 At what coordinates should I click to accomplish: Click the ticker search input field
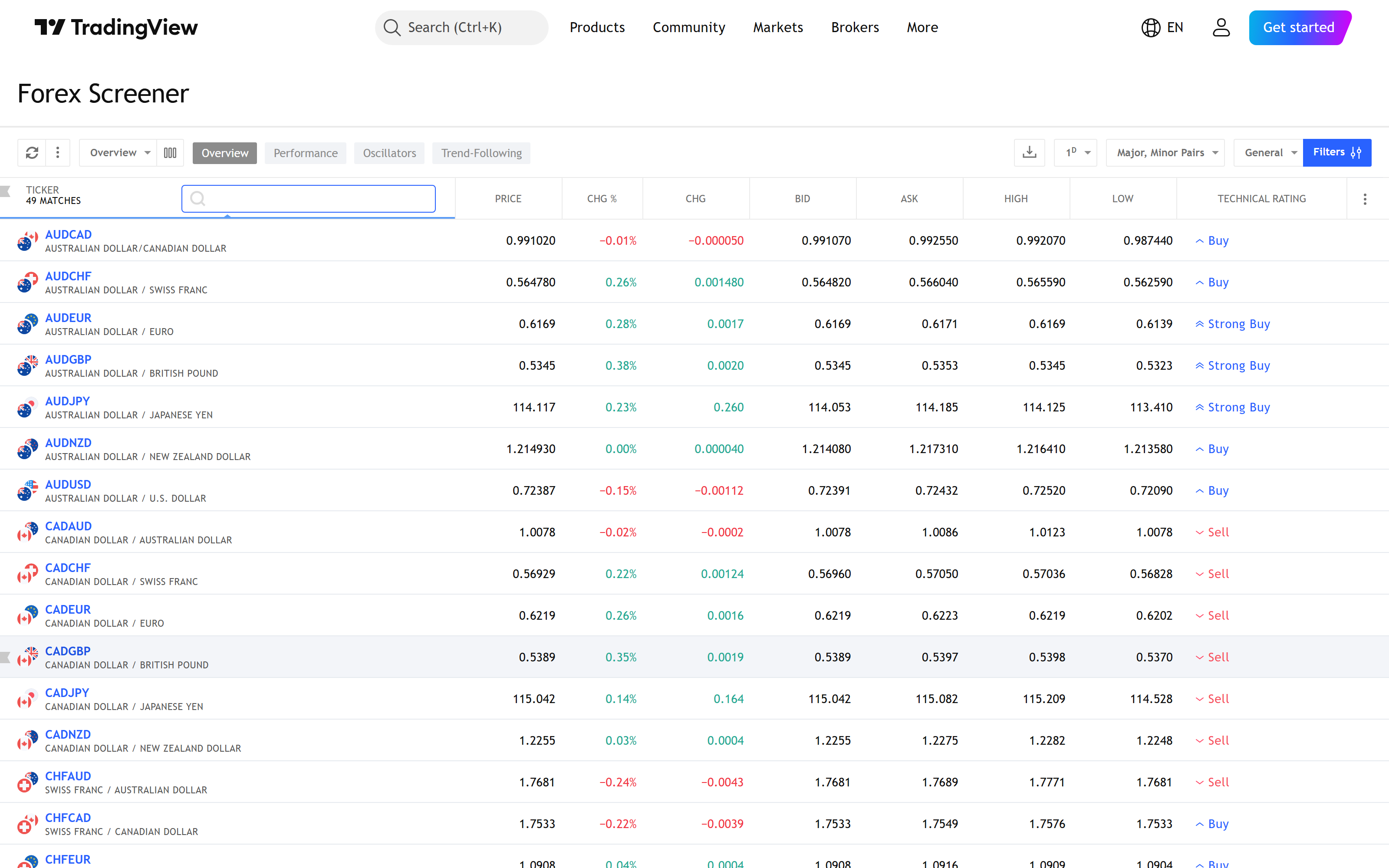[308, 199]
